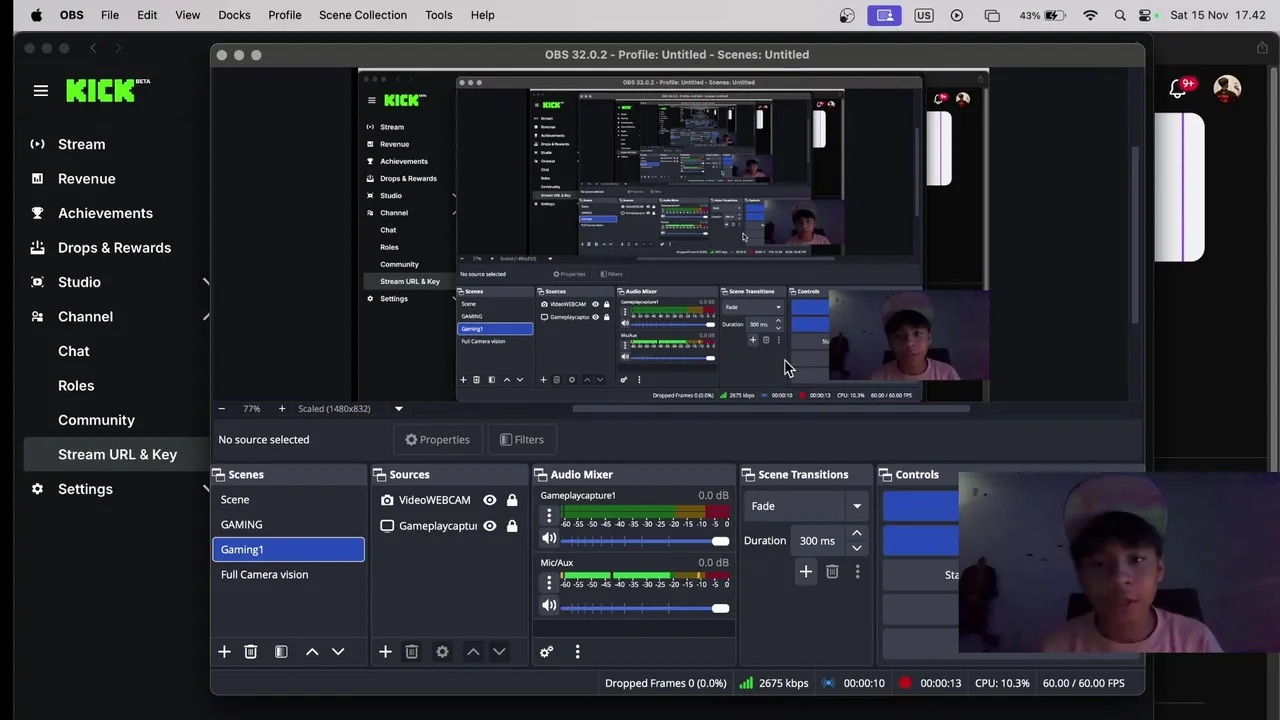This screenshot has height=720, width=1280.
Task: Add a new scene with plus icon
Action: (224, 652)
